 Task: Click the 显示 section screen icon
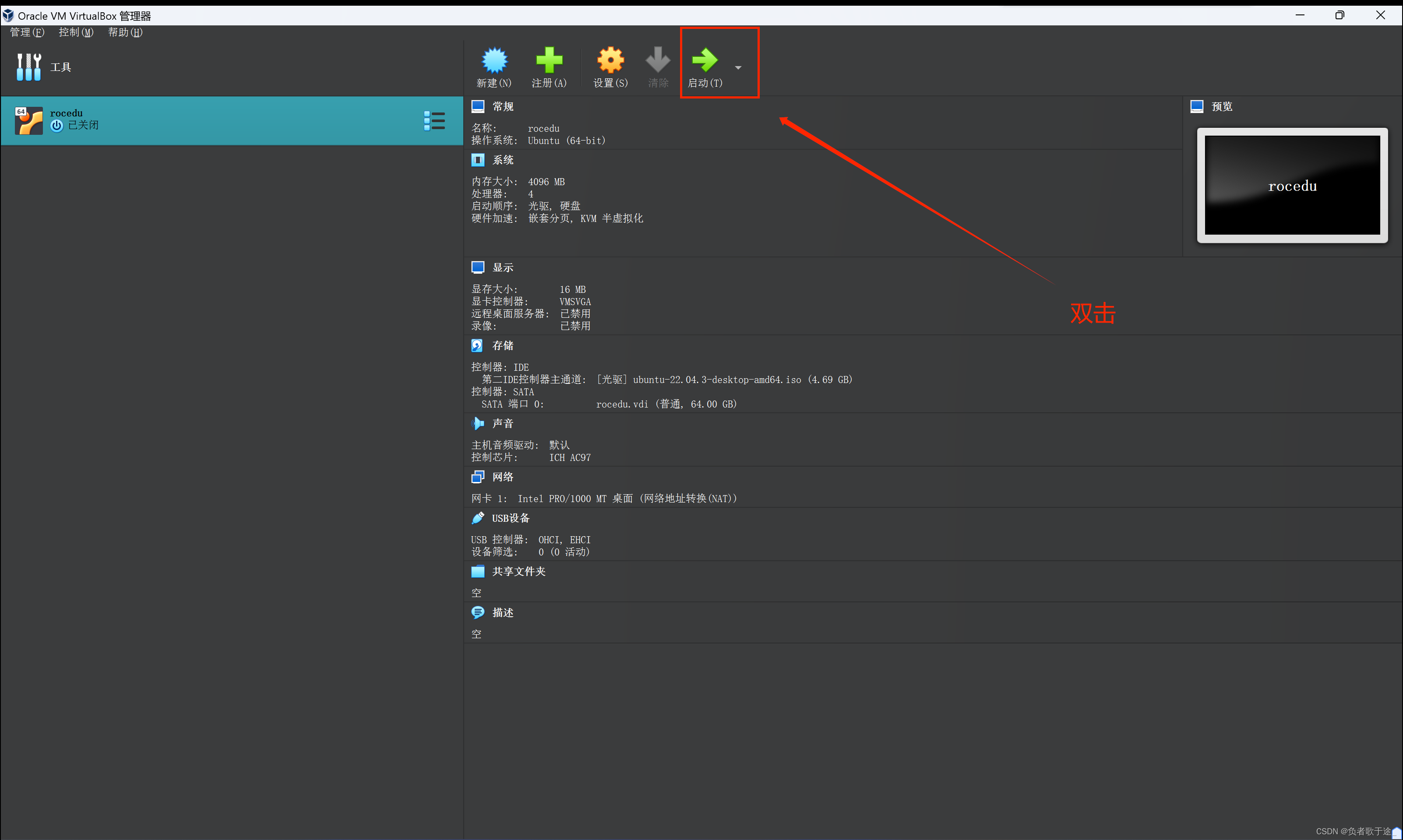pos(478,267)
